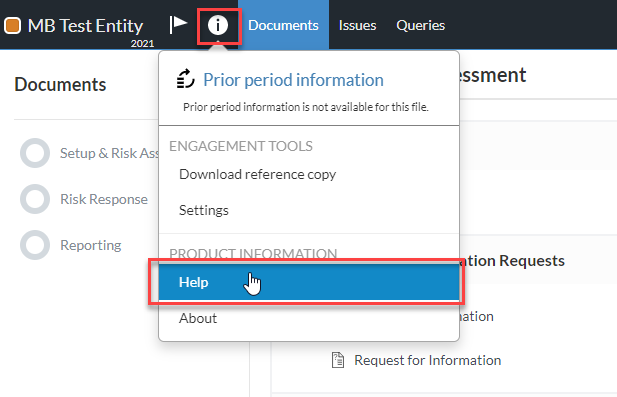Select the Setup & Risk Assessment status circle
Screen dimensions: 617x397
click(x=35, y=153)
